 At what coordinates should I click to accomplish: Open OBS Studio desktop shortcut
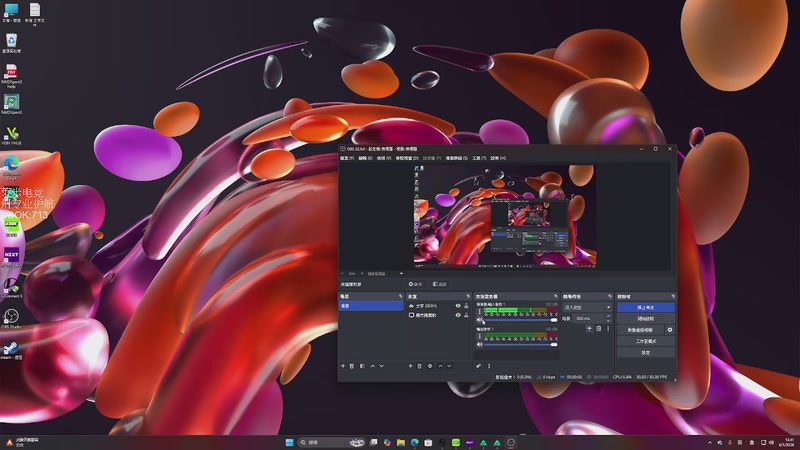click(x=11, y=318)
